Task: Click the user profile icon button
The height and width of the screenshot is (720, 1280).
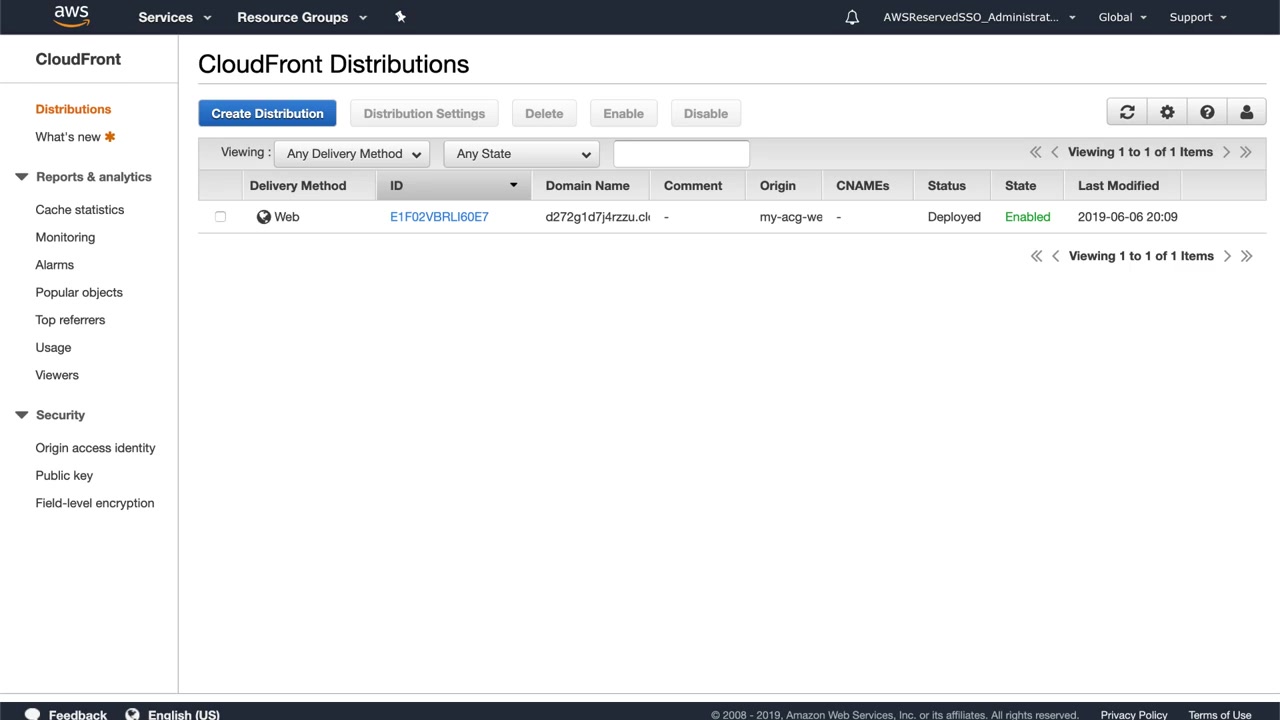Action: 1247,113
